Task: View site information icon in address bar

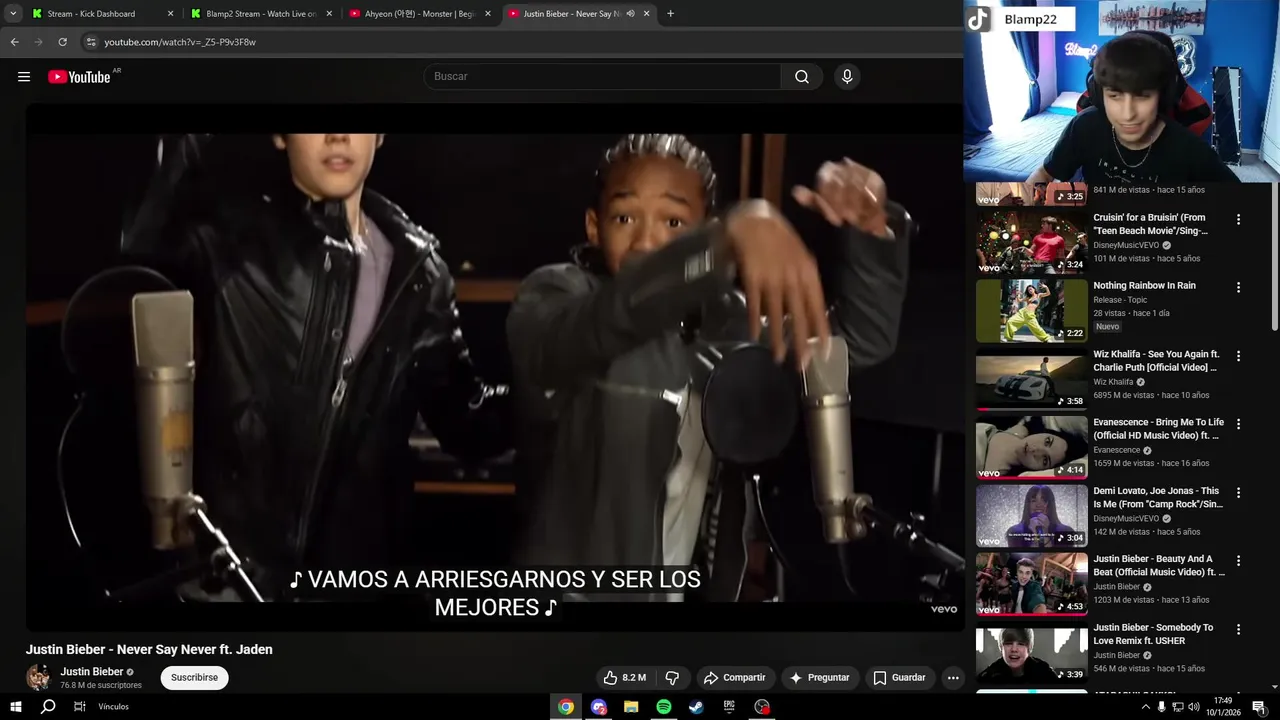Action: pyautogui.click(x=91, y=42)
